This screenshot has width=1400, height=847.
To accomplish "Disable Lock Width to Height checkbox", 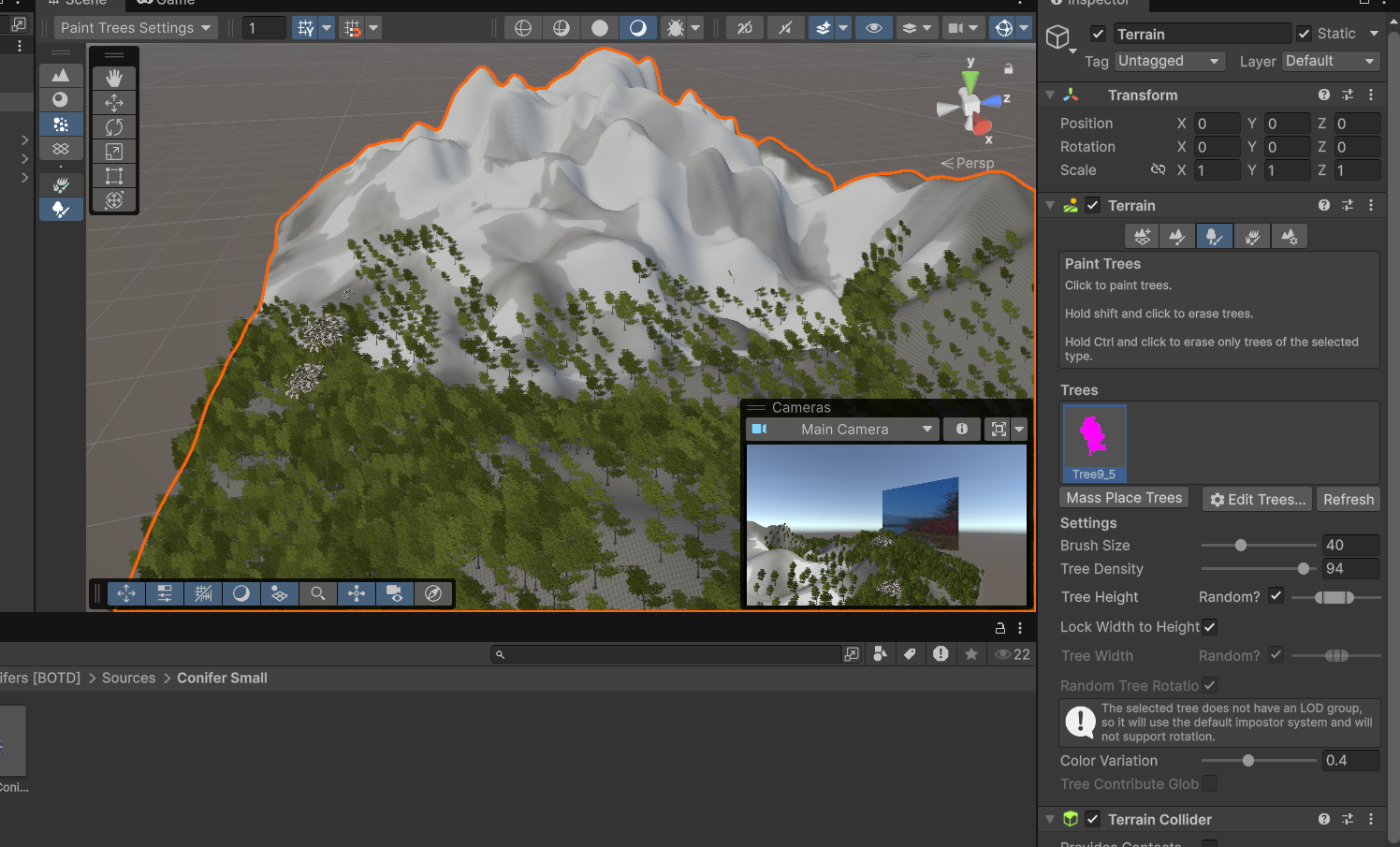I will click(1209, 627).
